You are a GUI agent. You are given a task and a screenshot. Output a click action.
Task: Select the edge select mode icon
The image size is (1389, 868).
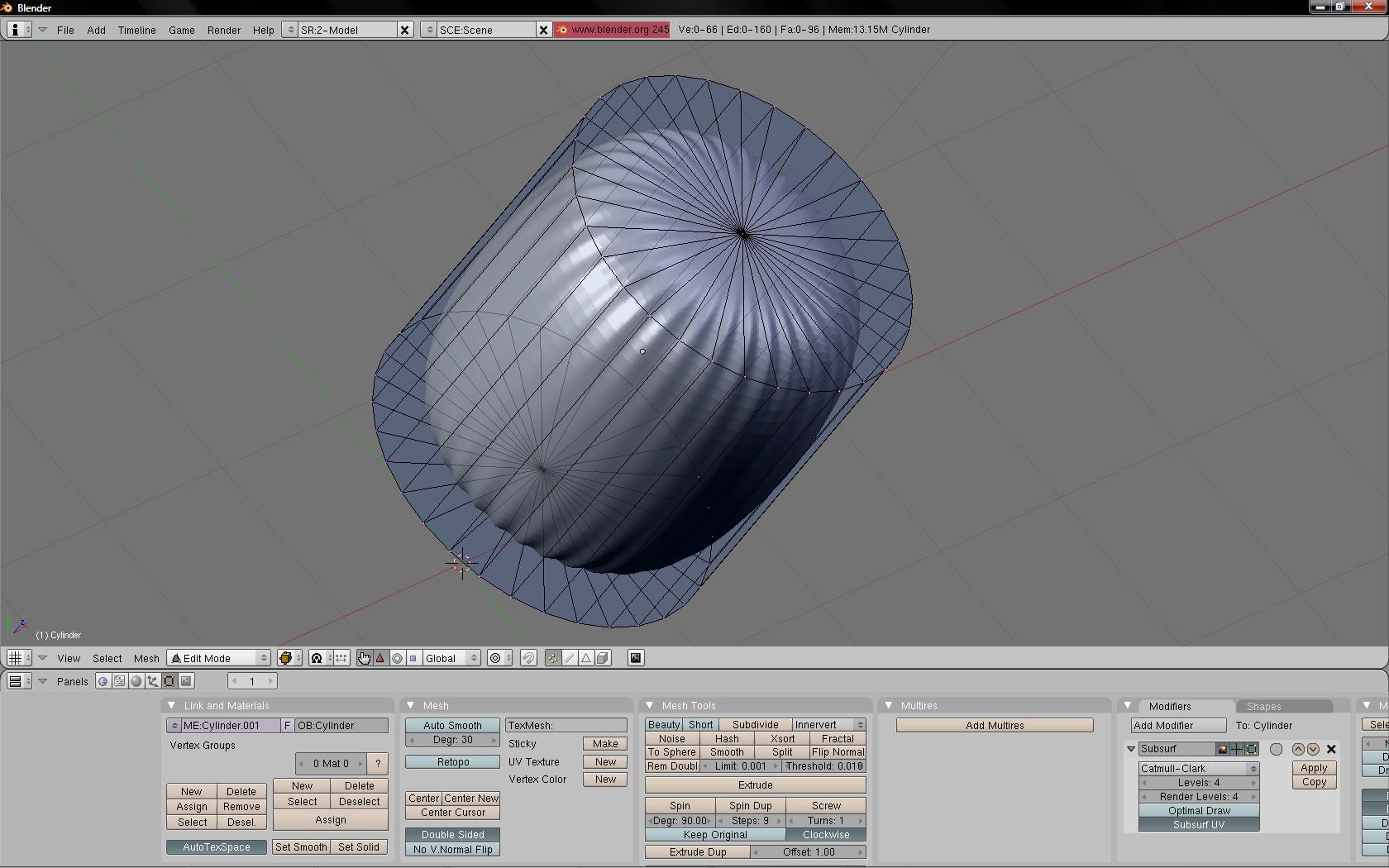click(570, 658)
